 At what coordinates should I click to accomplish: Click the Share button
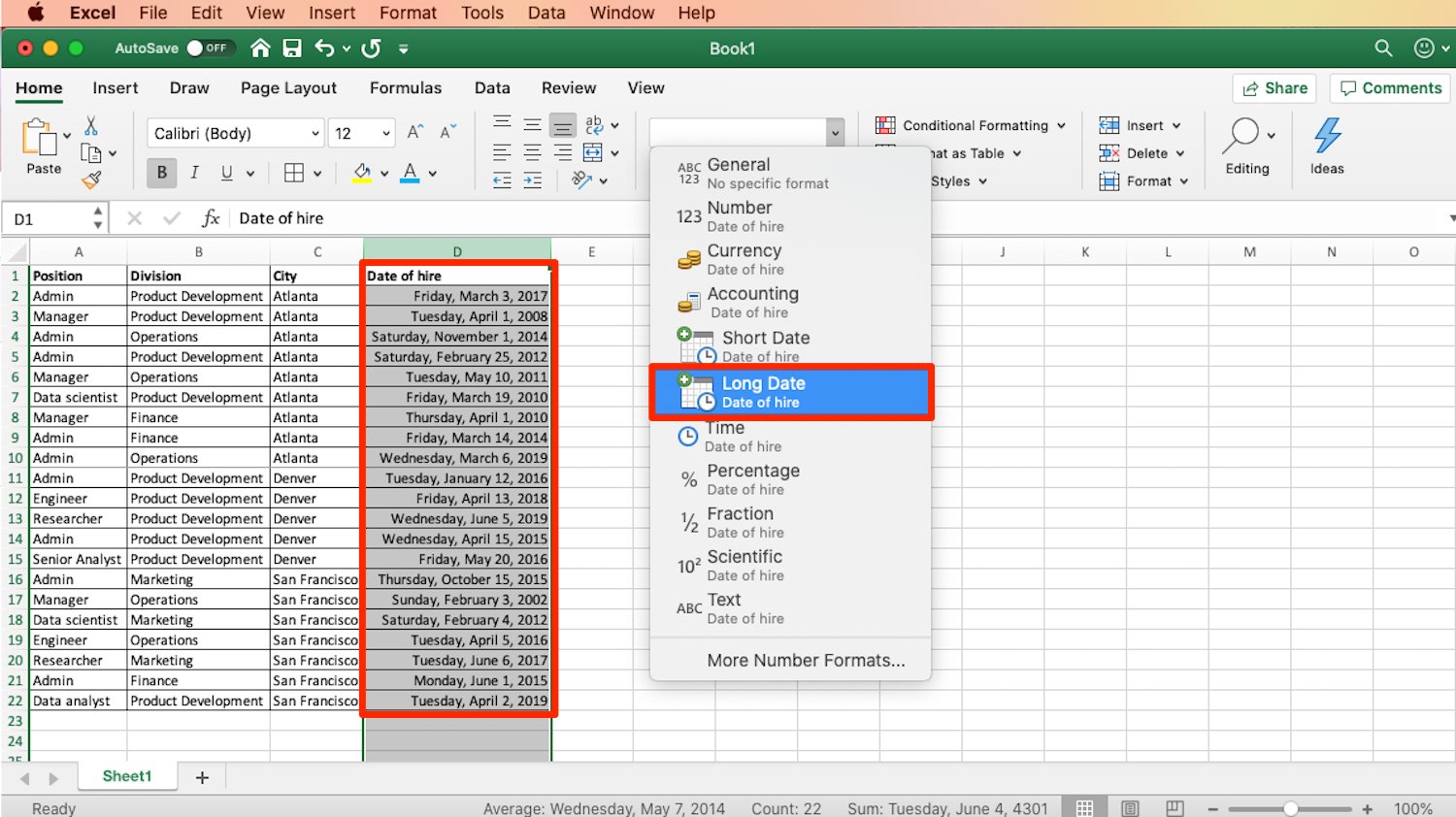pyautogui.click(x=1274, y=88)
